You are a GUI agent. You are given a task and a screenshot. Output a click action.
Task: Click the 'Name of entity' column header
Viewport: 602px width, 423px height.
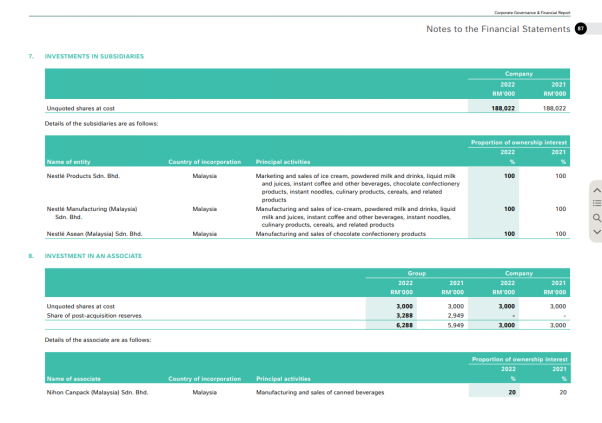coord(68,162)
